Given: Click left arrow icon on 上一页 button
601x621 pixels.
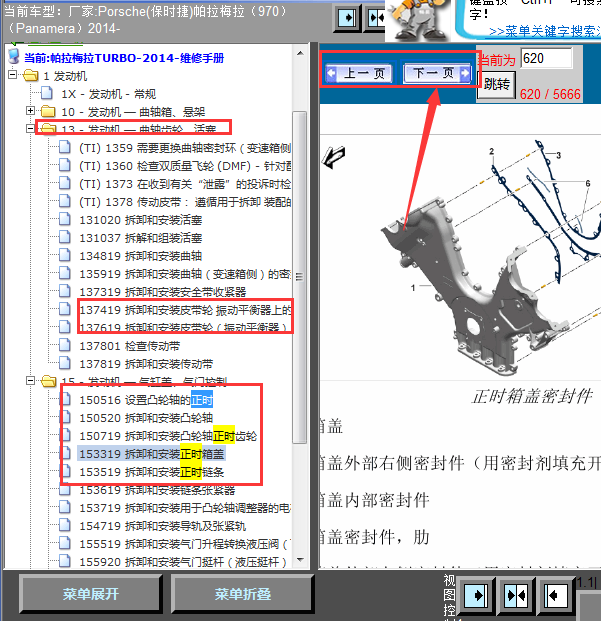Looking at the screenshot, I should 331,73.
